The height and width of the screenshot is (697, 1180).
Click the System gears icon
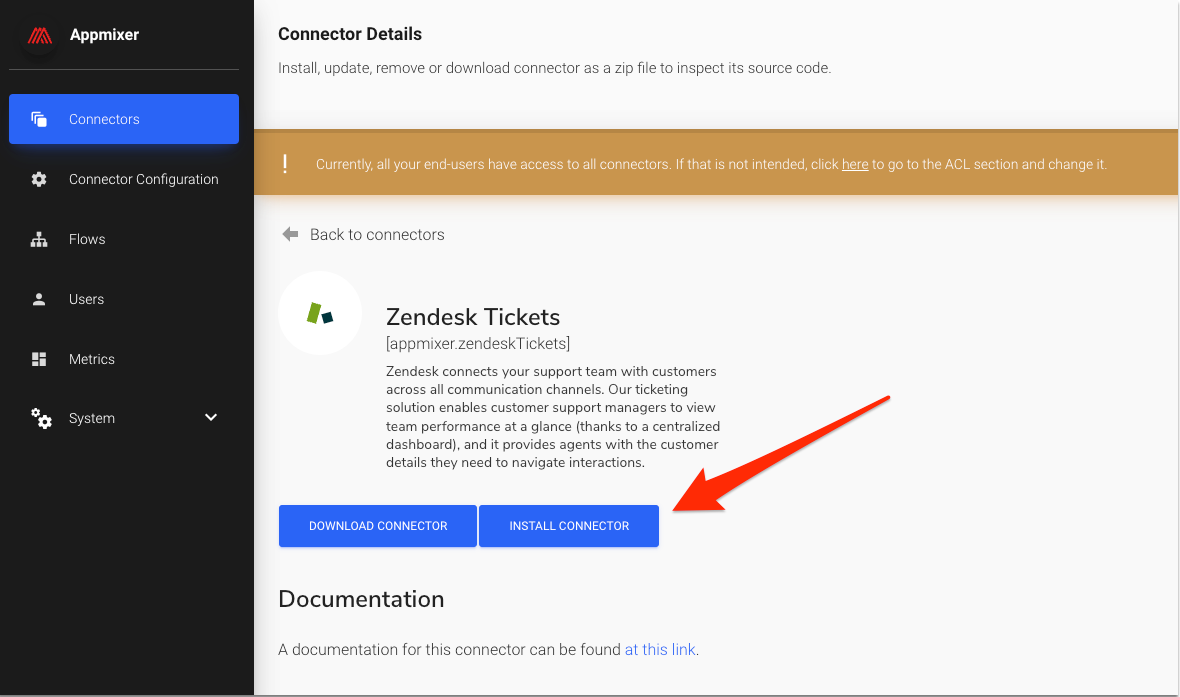[x=41, y=418]
